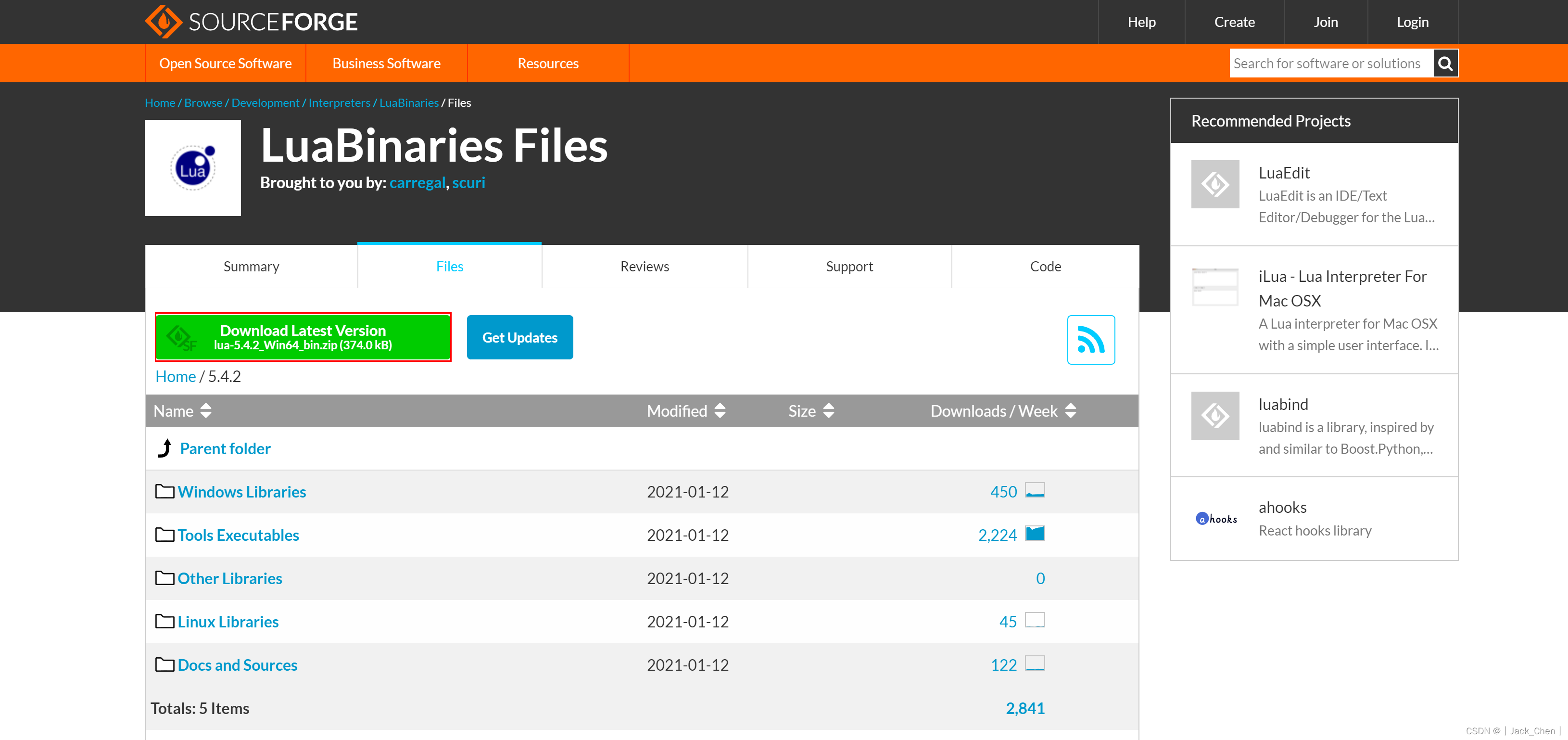Click Help in the top bar

(x=1141, y=22)
